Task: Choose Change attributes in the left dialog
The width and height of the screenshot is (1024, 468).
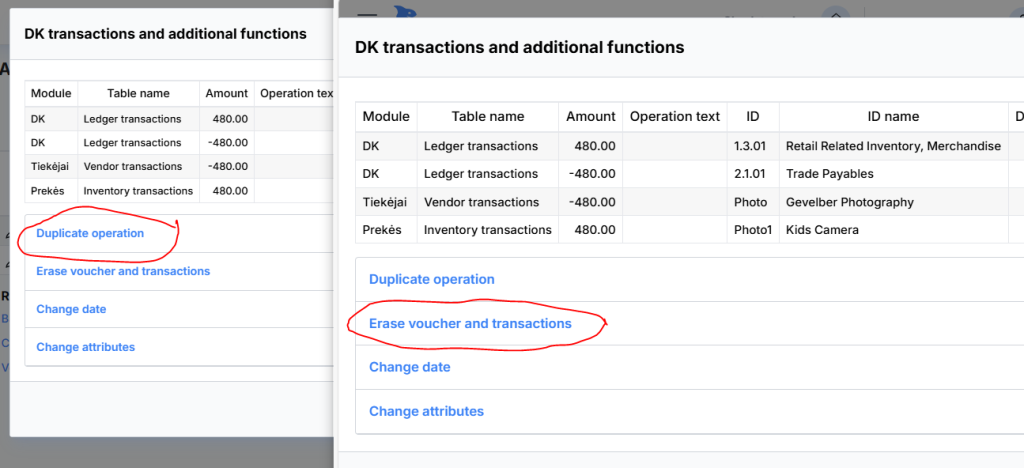Action: pos(85,347)
